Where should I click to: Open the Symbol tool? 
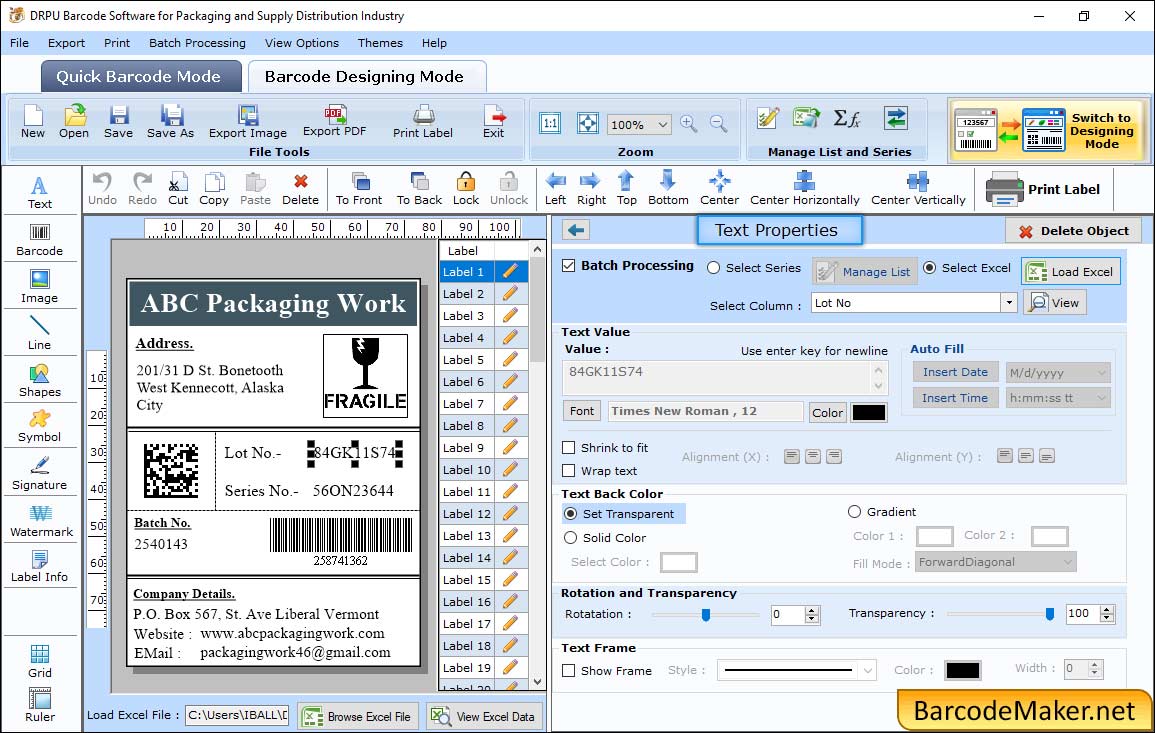point(40,427)
